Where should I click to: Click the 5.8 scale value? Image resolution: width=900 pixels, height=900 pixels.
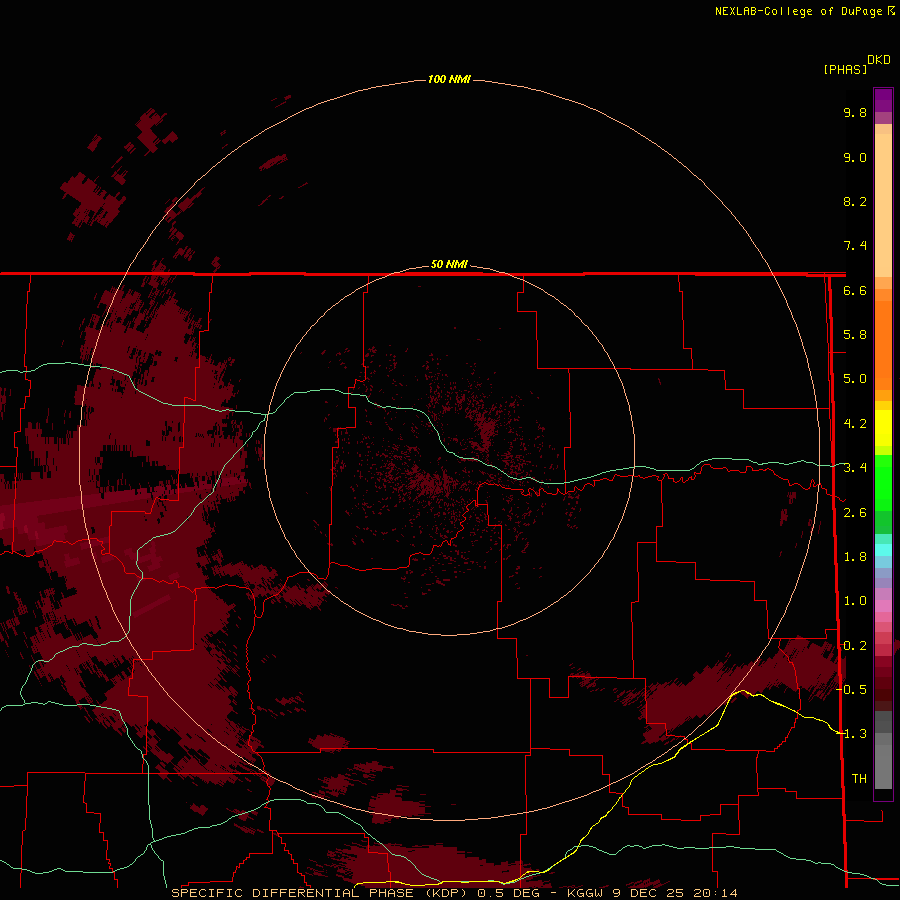pyautogui.click(x=855, y=335)
